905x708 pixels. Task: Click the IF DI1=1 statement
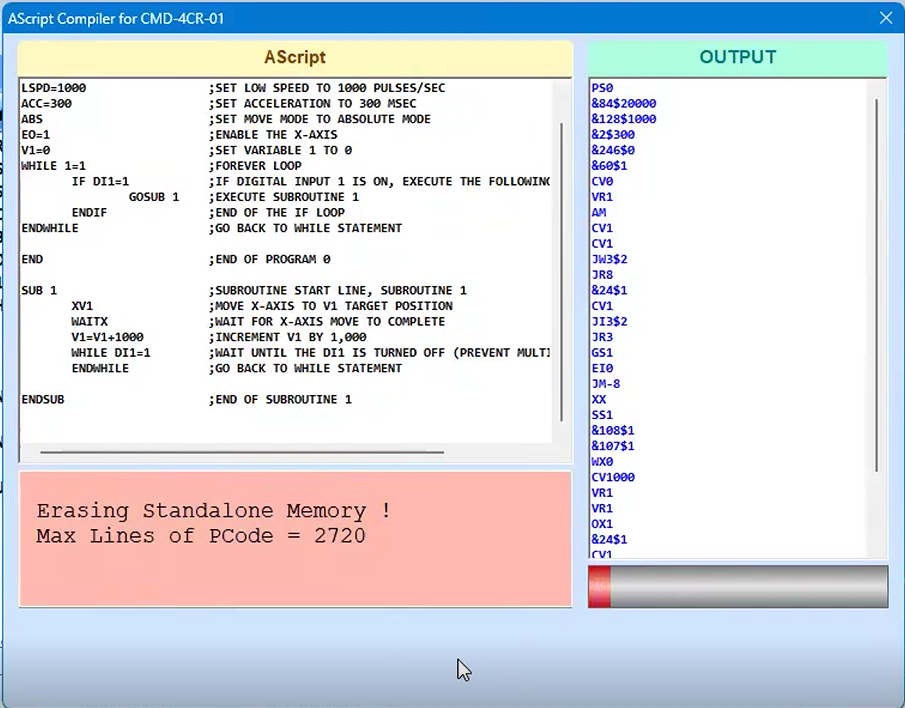coord(100,181)
